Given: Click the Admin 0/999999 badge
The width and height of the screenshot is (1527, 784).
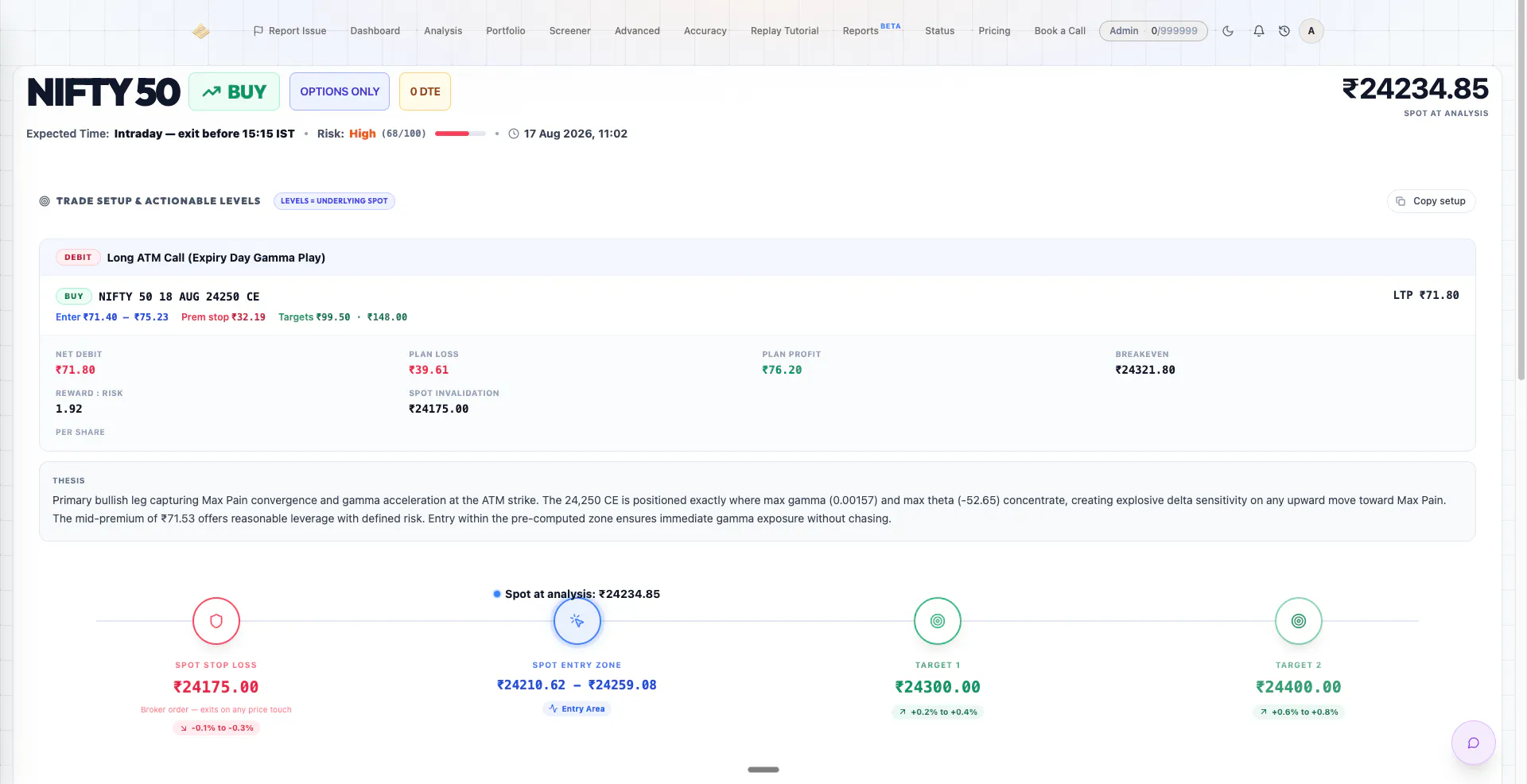Looking at the screenshot, I should click(1153, 31).
